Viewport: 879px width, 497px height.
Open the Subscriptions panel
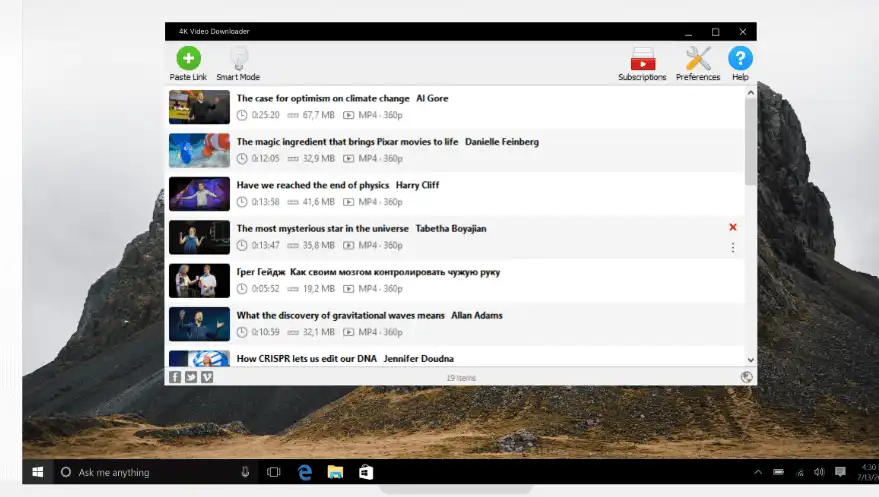pos(641,60)
